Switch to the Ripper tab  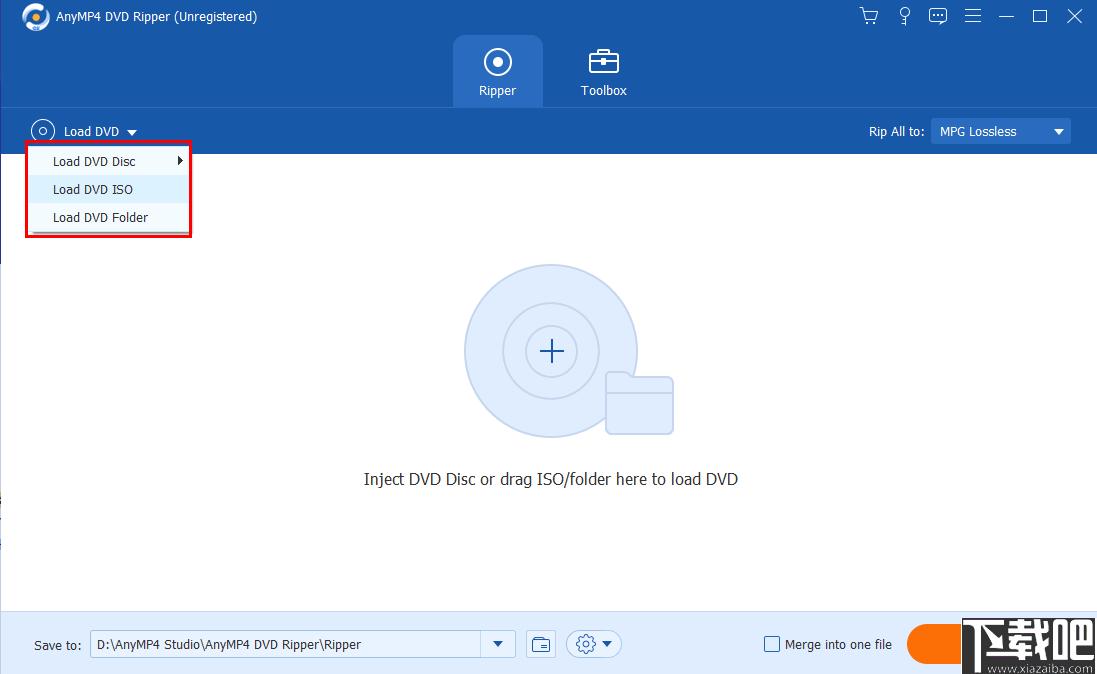pyautogui.click(x=497, y=71)
